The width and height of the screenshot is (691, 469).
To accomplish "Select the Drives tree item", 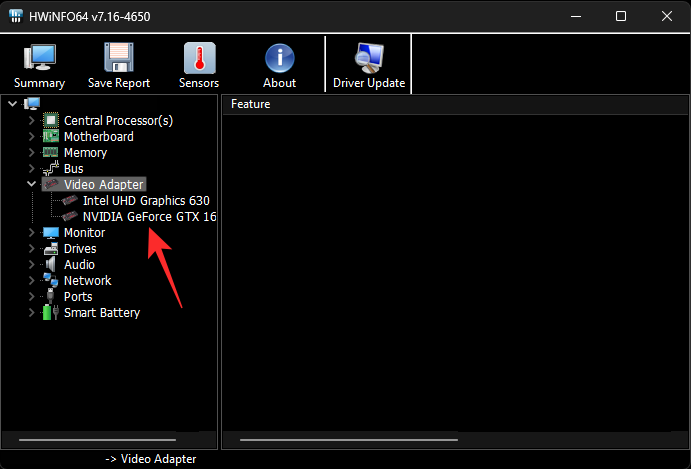I will tap(80, 249).
